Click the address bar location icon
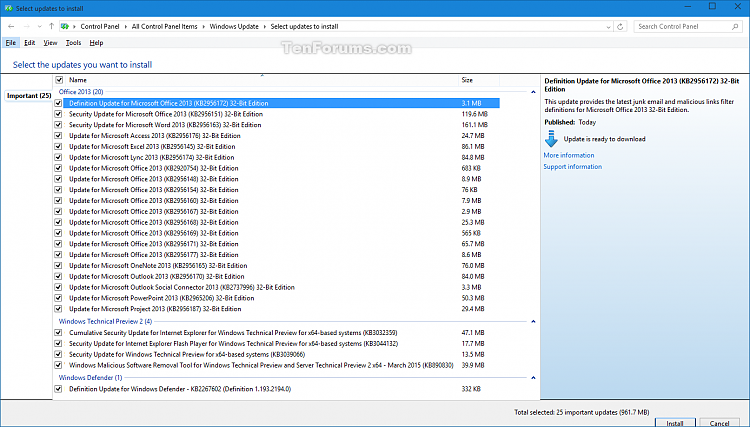 (65, 27)
